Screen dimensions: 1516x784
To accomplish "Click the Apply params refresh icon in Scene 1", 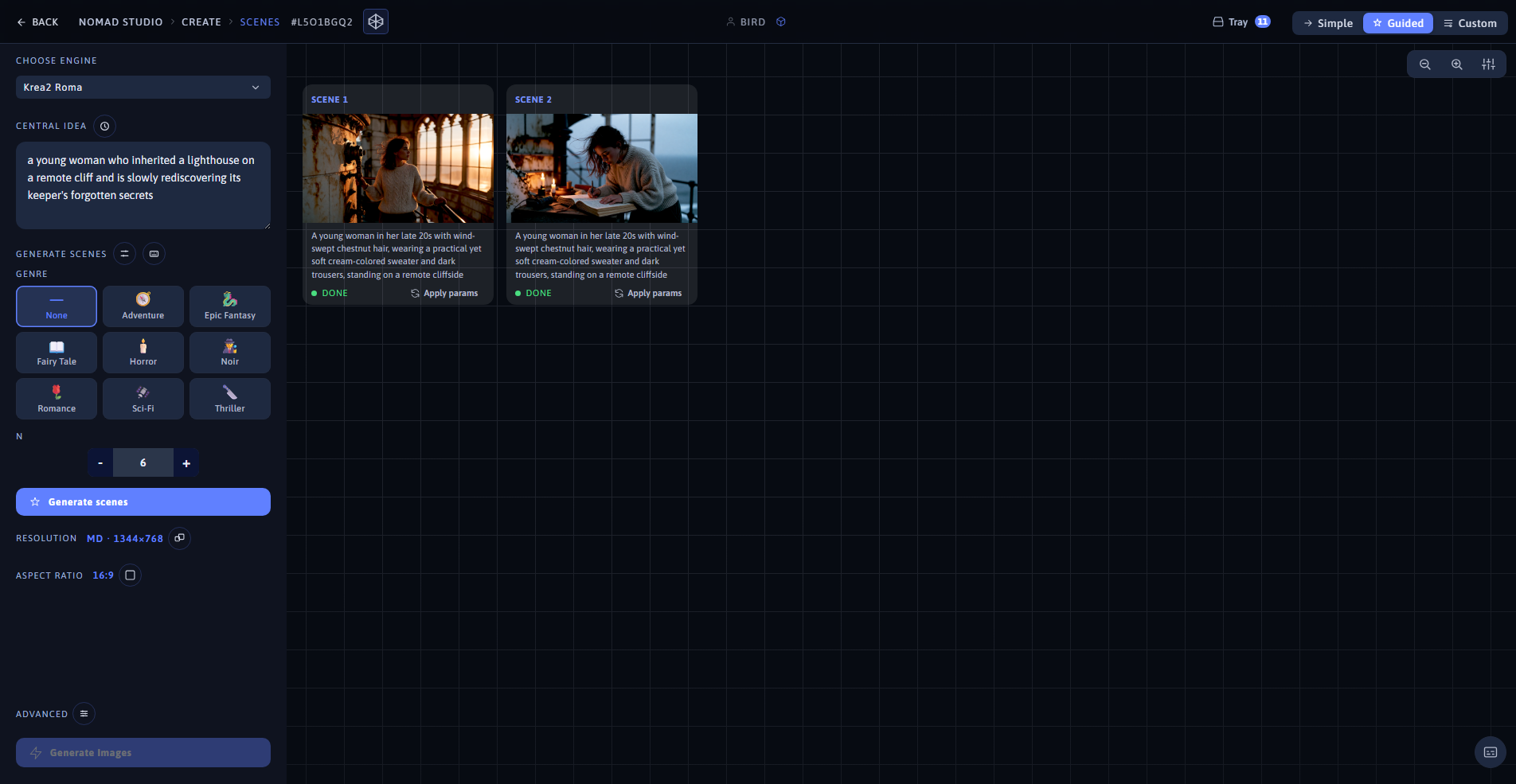I will (415, 293).
